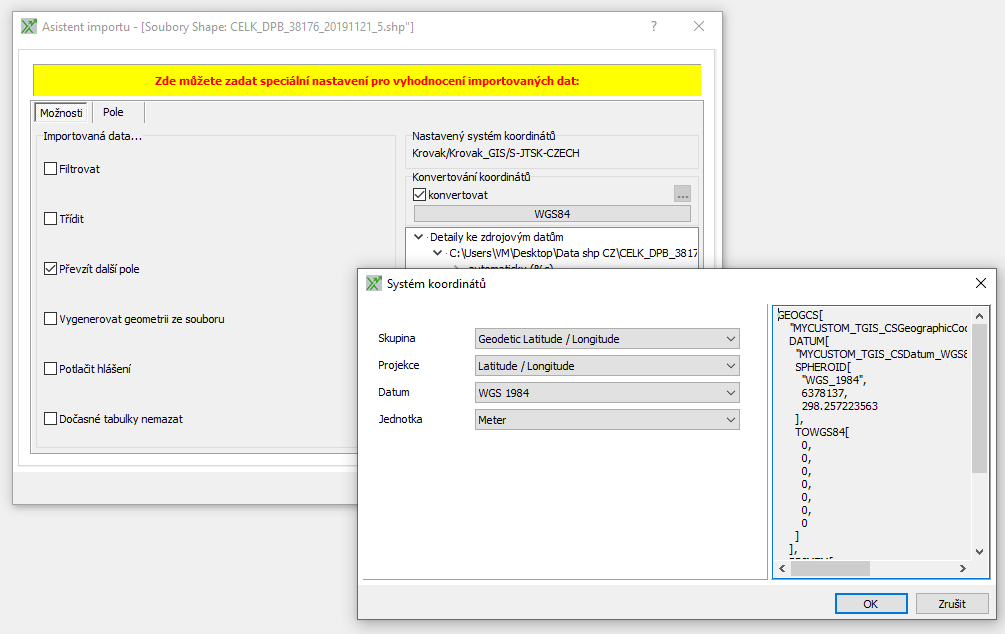Viewport: 1005px width, 634px height.
Task: Open the Datum dropdown showing WGS 1984
Action: [607, 392]
